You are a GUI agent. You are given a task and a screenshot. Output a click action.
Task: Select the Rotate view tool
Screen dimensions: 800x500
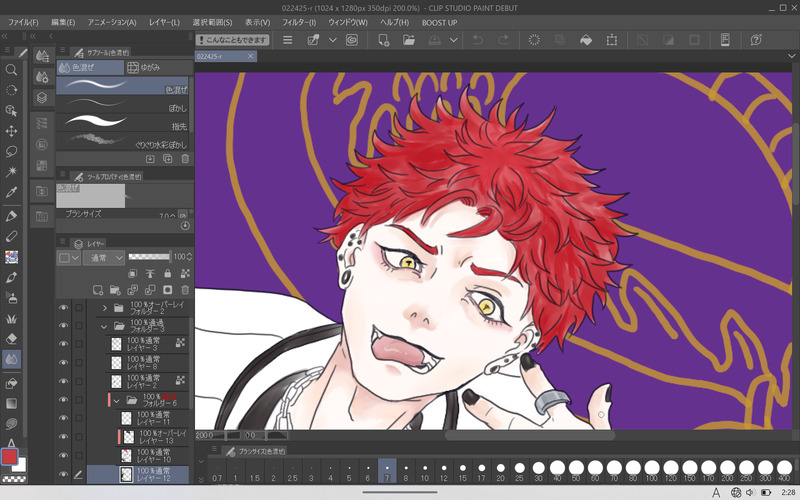coord(11,90)
